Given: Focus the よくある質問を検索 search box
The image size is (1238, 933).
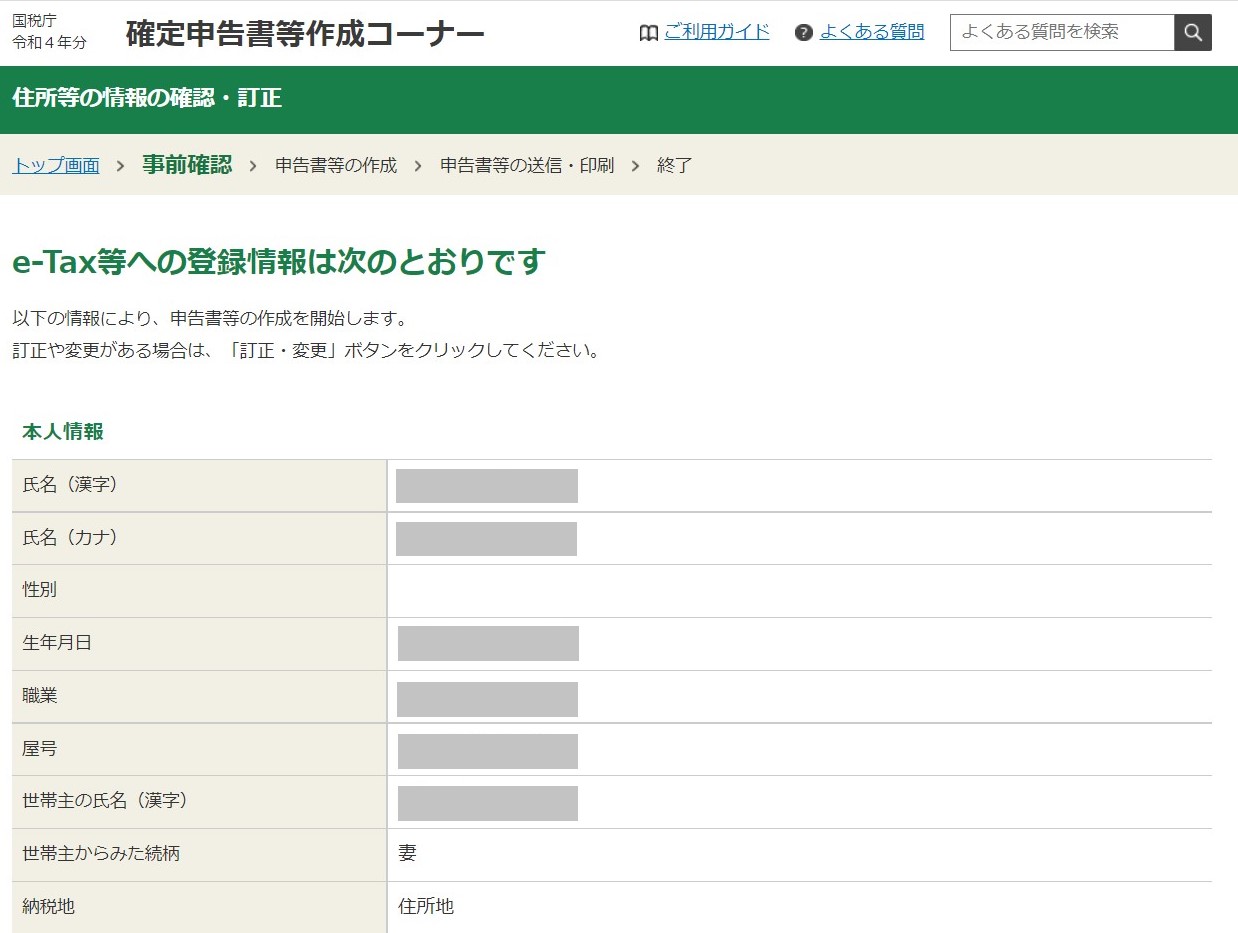Looking at the screenshot, I should tap(1061, 33).
